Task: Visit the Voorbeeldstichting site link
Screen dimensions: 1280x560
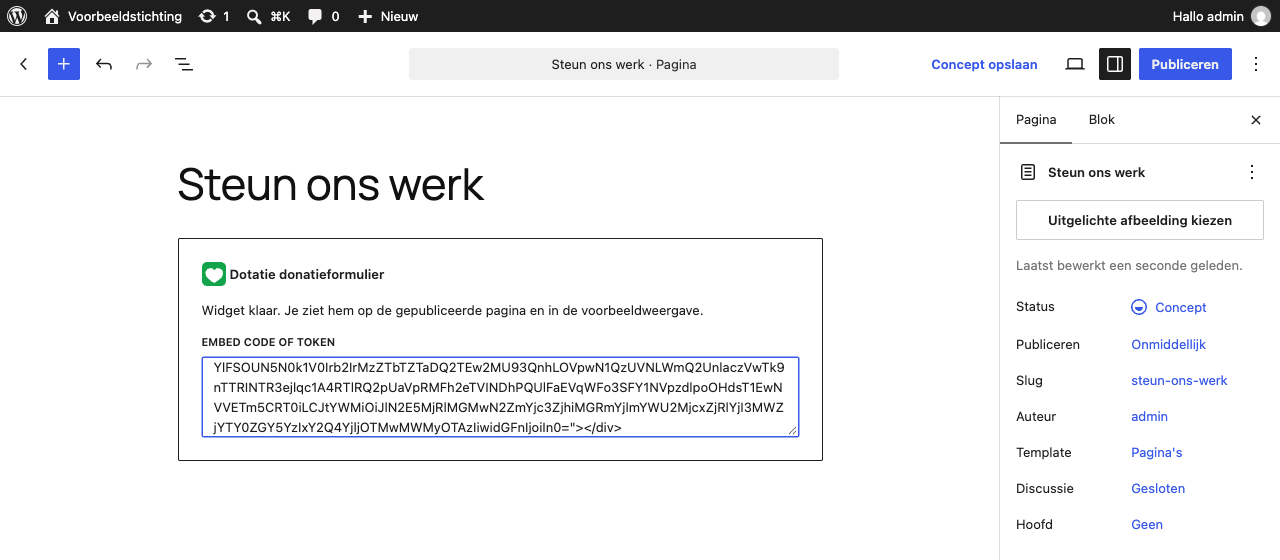Action: click(x=113, y=16)
